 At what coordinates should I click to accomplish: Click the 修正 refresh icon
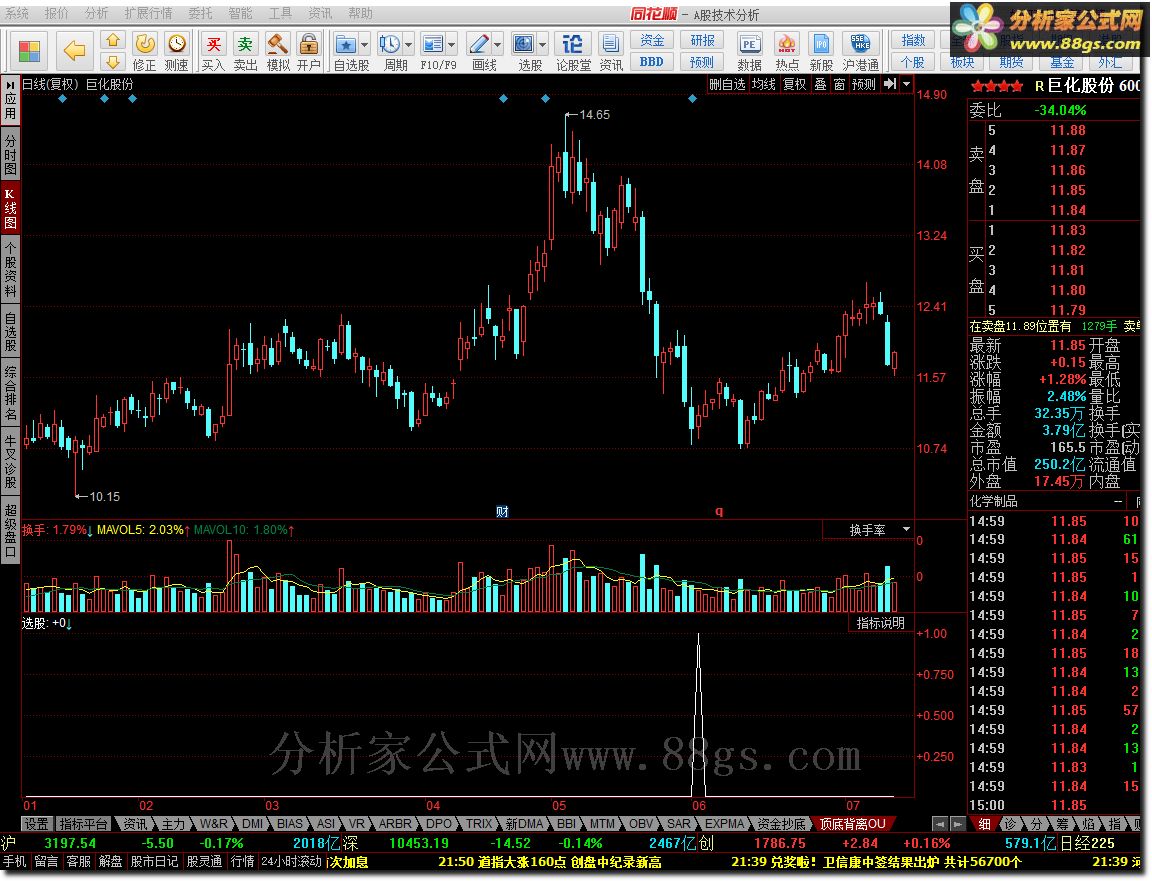pos(145,44)
